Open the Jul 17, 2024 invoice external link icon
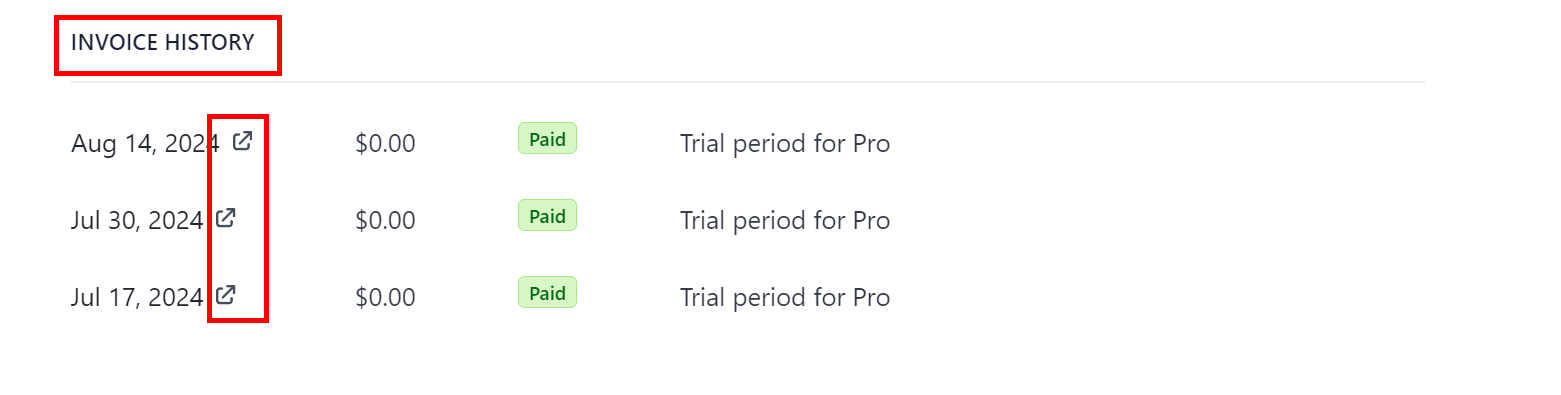The image size is (1561, 395). click(x=226, y=294)
